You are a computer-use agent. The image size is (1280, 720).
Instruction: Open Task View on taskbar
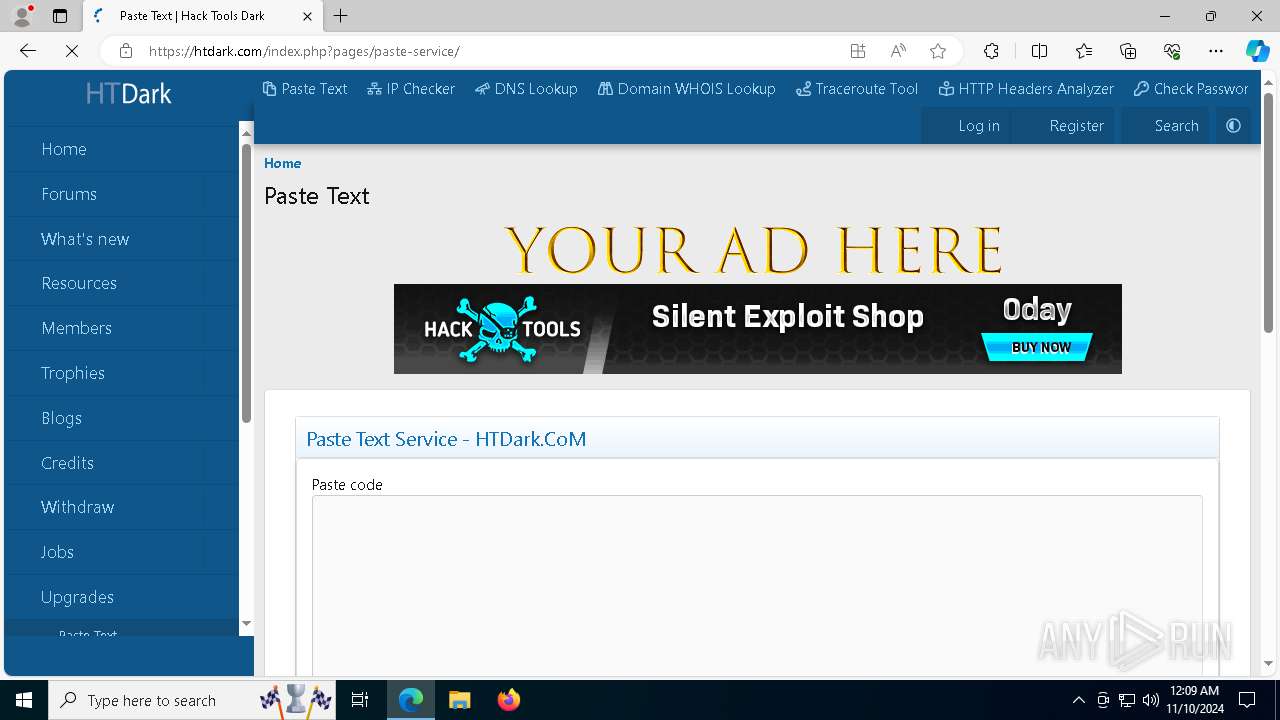[x=360, y=700]
